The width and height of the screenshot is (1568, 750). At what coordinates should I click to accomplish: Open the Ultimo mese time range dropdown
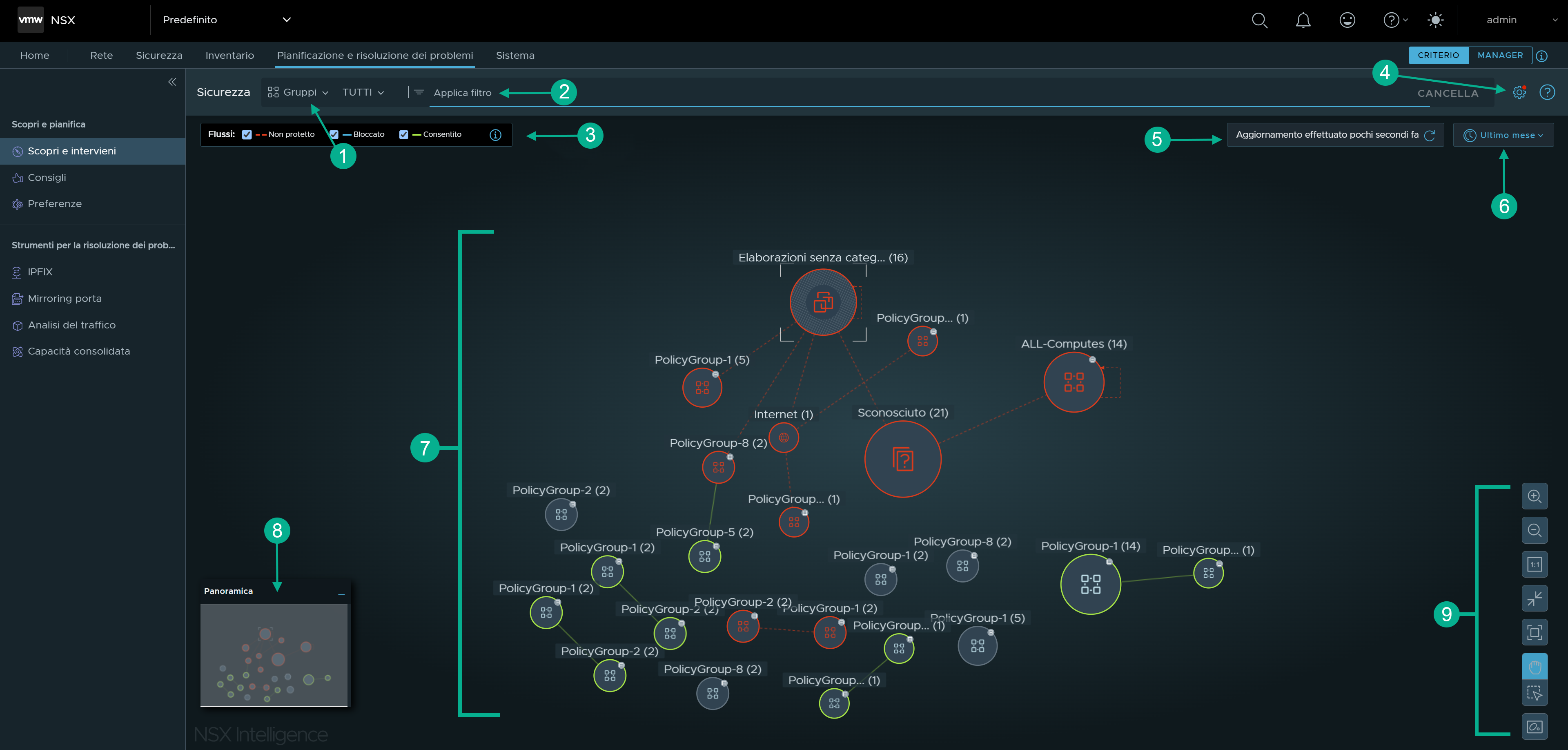[x=1503, y=135]
